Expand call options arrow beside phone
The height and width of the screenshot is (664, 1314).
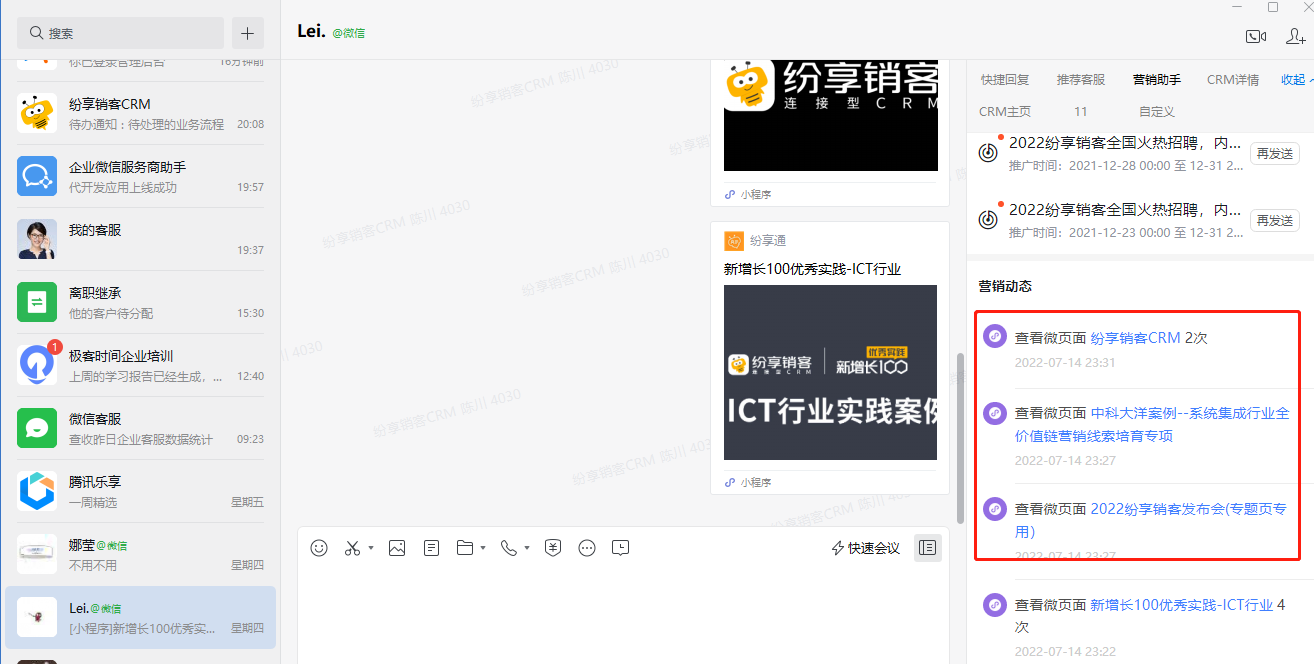point(527,548)
